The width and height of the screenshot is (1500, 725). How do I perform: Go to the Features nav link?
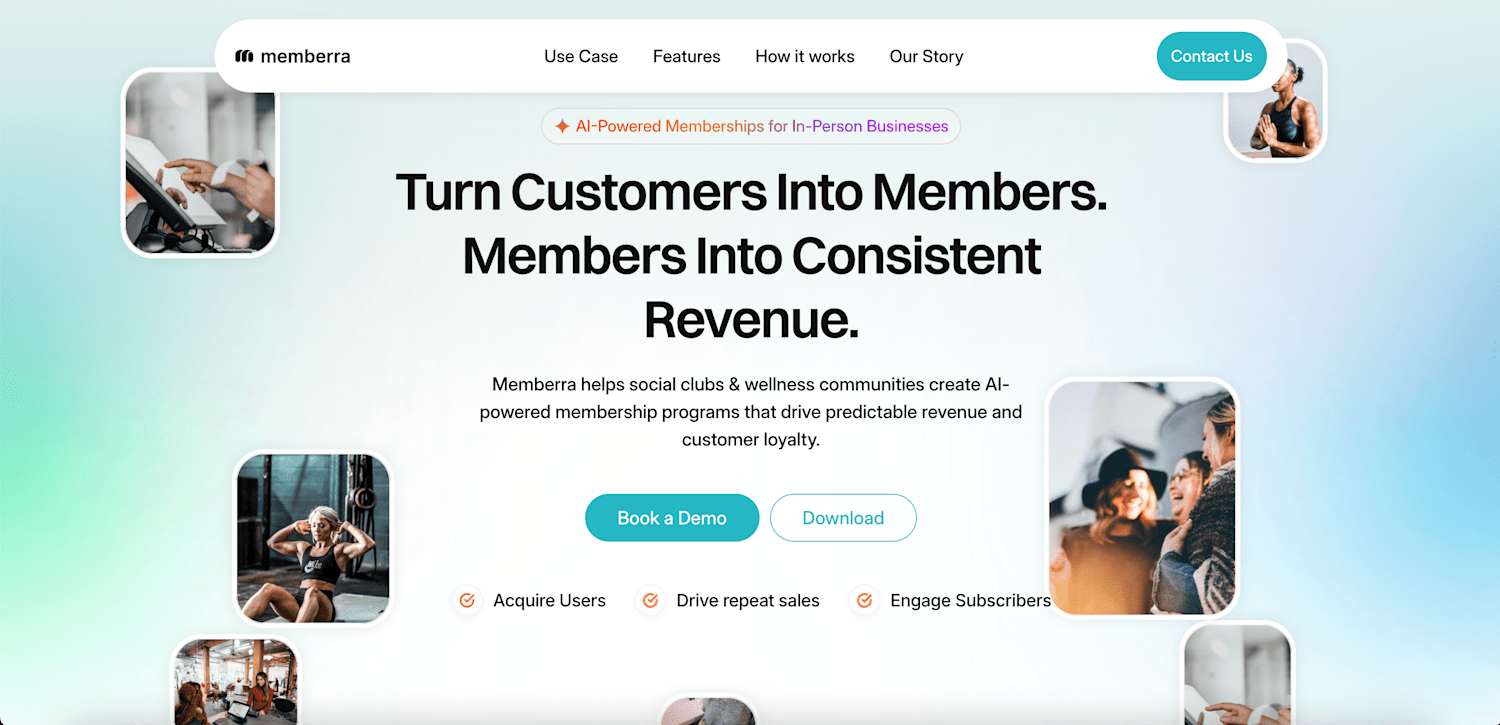point(687,56)
